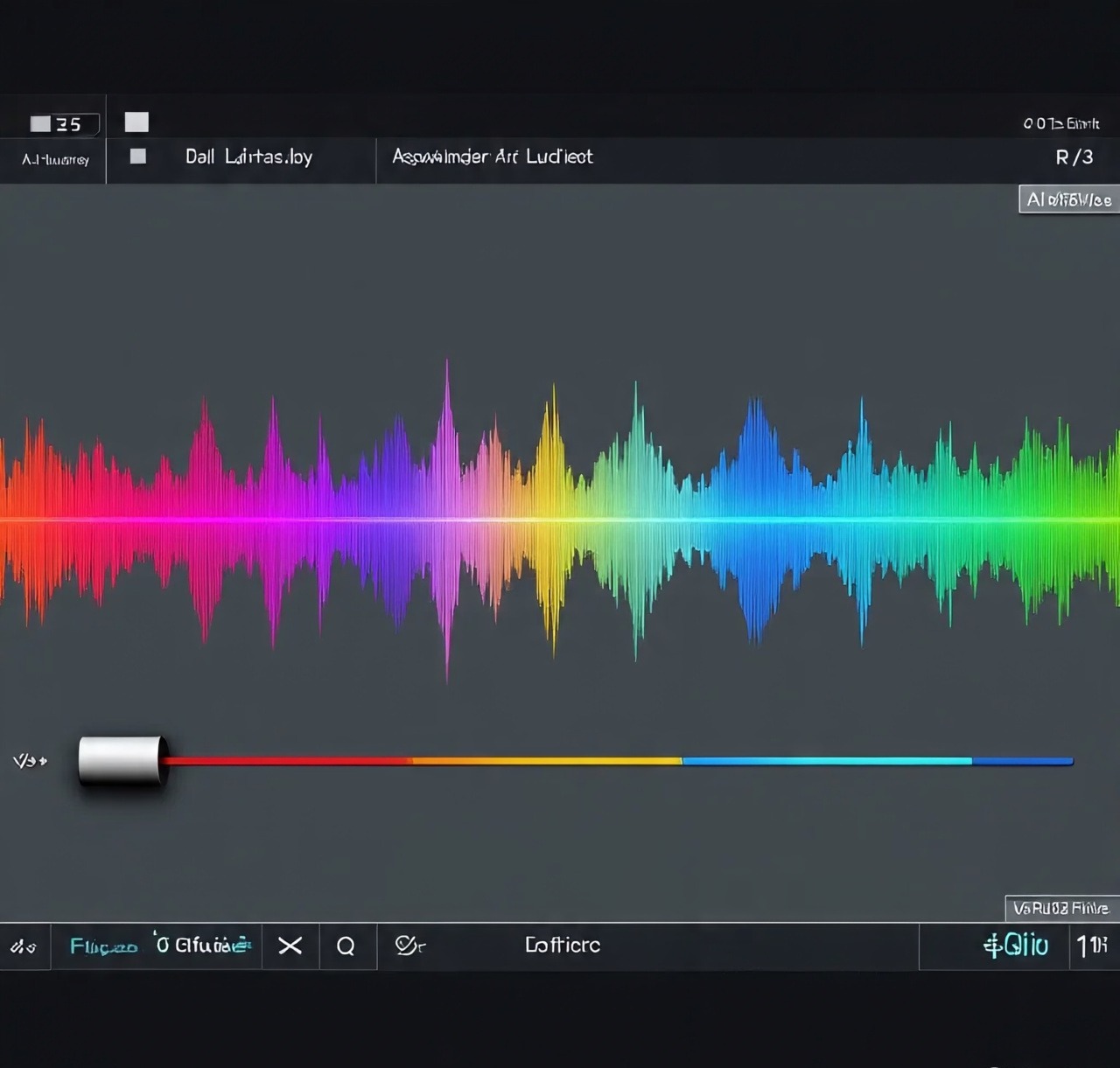Screen dimensions: 1120x1068
Task: Open the R/3 selector in top-right
Action: tap(1074, 157)
